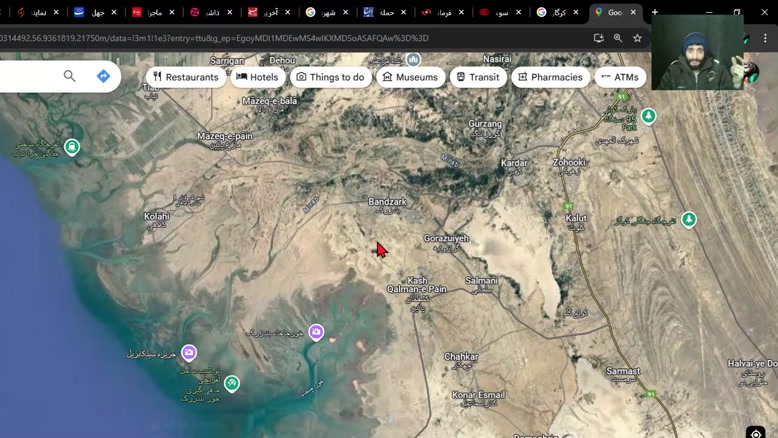This screenshot has height=438, width=778.
Task: Click the Bandzark place label
Action: (x=387, y=202)
